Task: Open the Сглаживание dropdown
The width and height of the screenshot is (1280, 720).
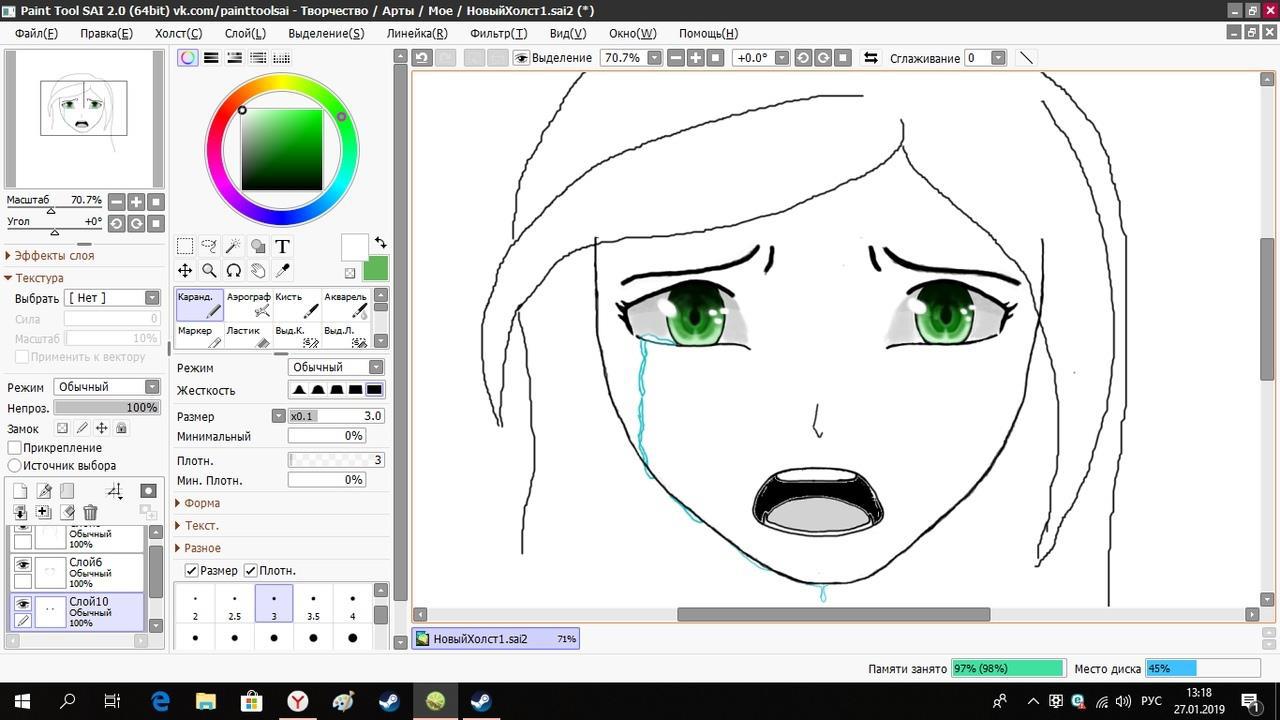Action: pos(997,58)
